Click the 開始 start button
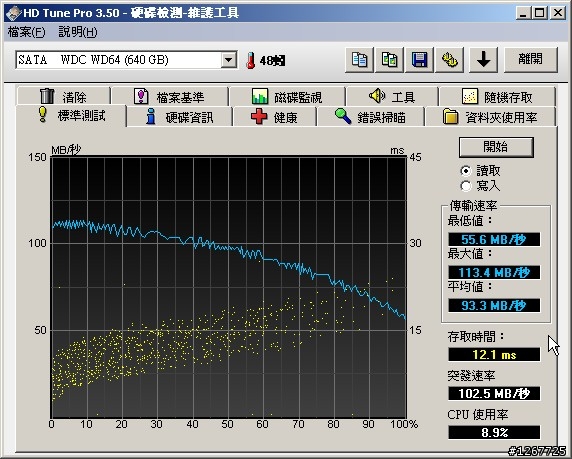This screenshot has width=572, height=459. [496, 147]
